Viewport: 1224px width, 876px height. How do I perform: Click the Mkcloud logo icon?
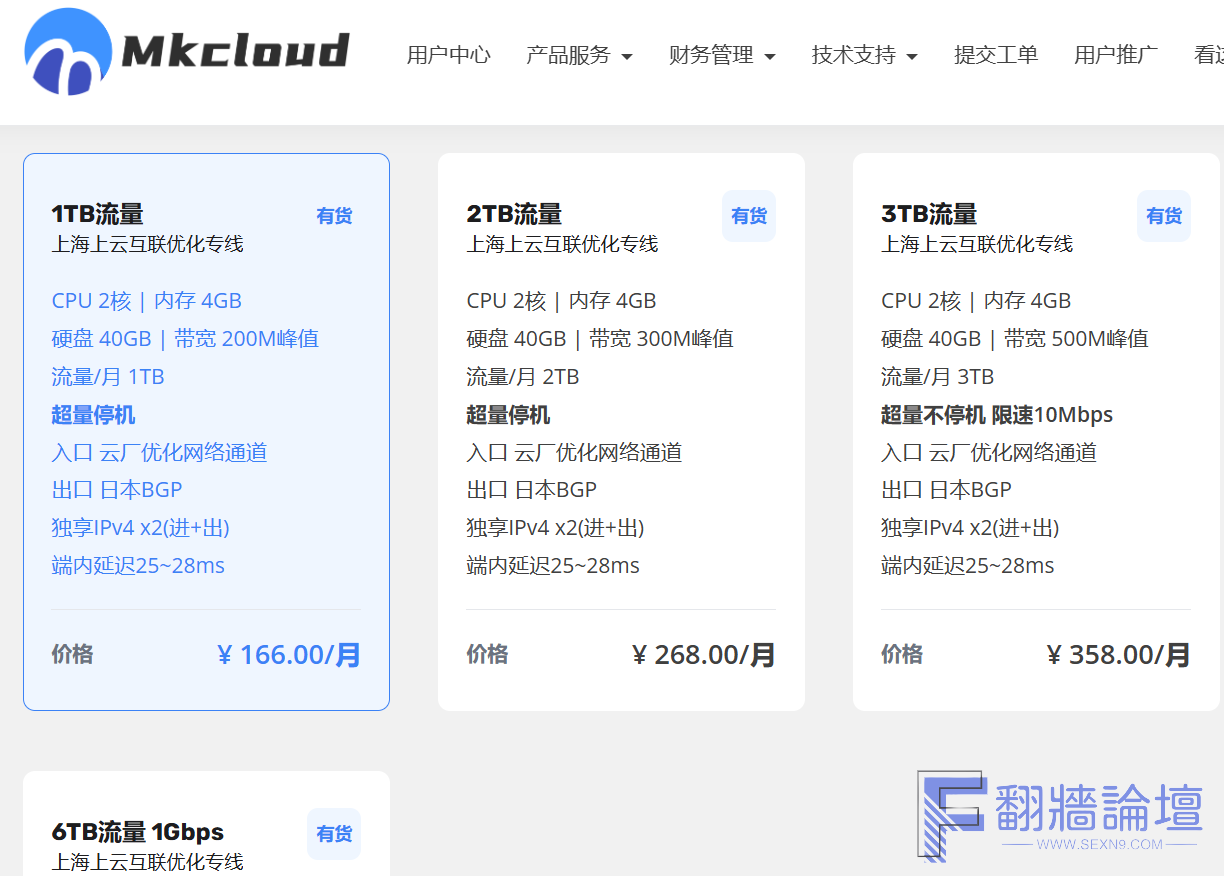click(68, 52)
